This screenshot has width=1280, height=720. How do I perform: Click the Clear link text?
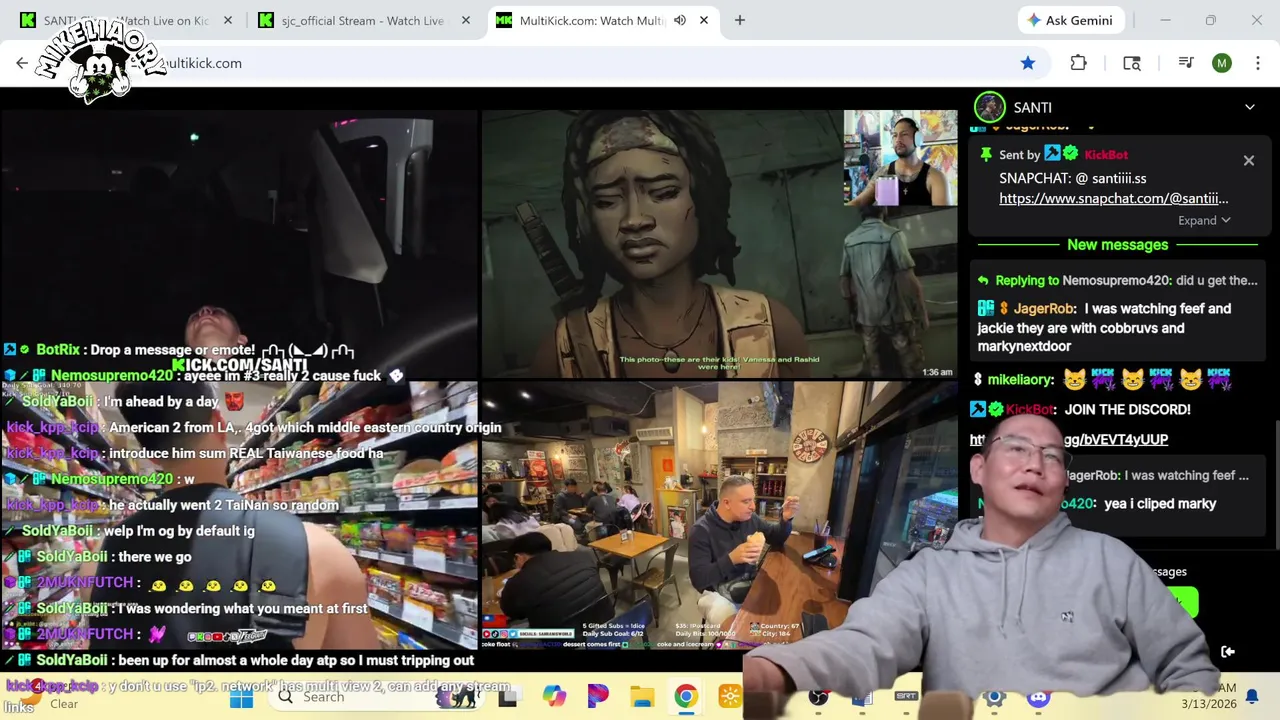pyautogui.click(x=64, y=704)
